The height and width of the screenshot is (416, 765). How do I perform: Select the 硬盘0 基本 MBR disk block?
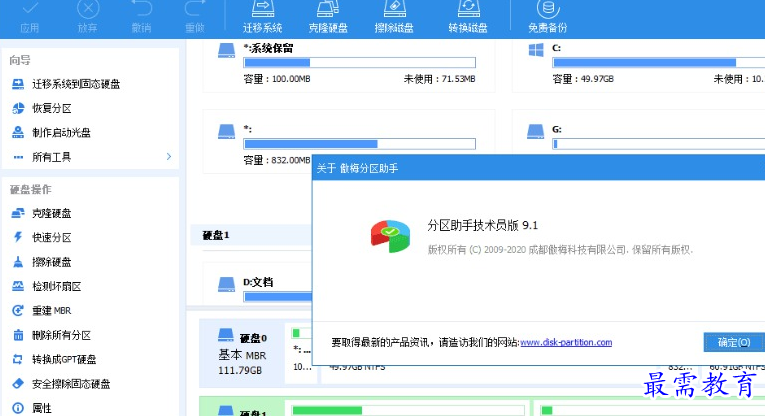(242, 354)
